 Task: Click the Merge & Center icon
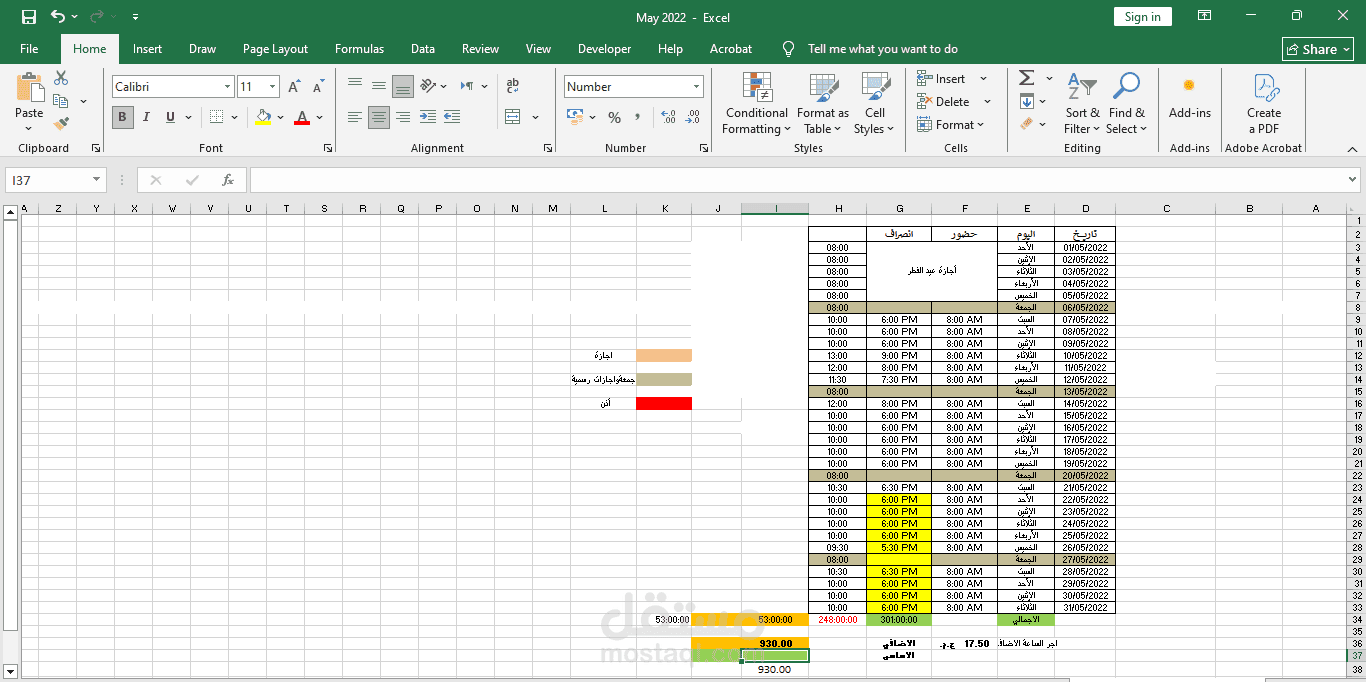click(513, 117)
